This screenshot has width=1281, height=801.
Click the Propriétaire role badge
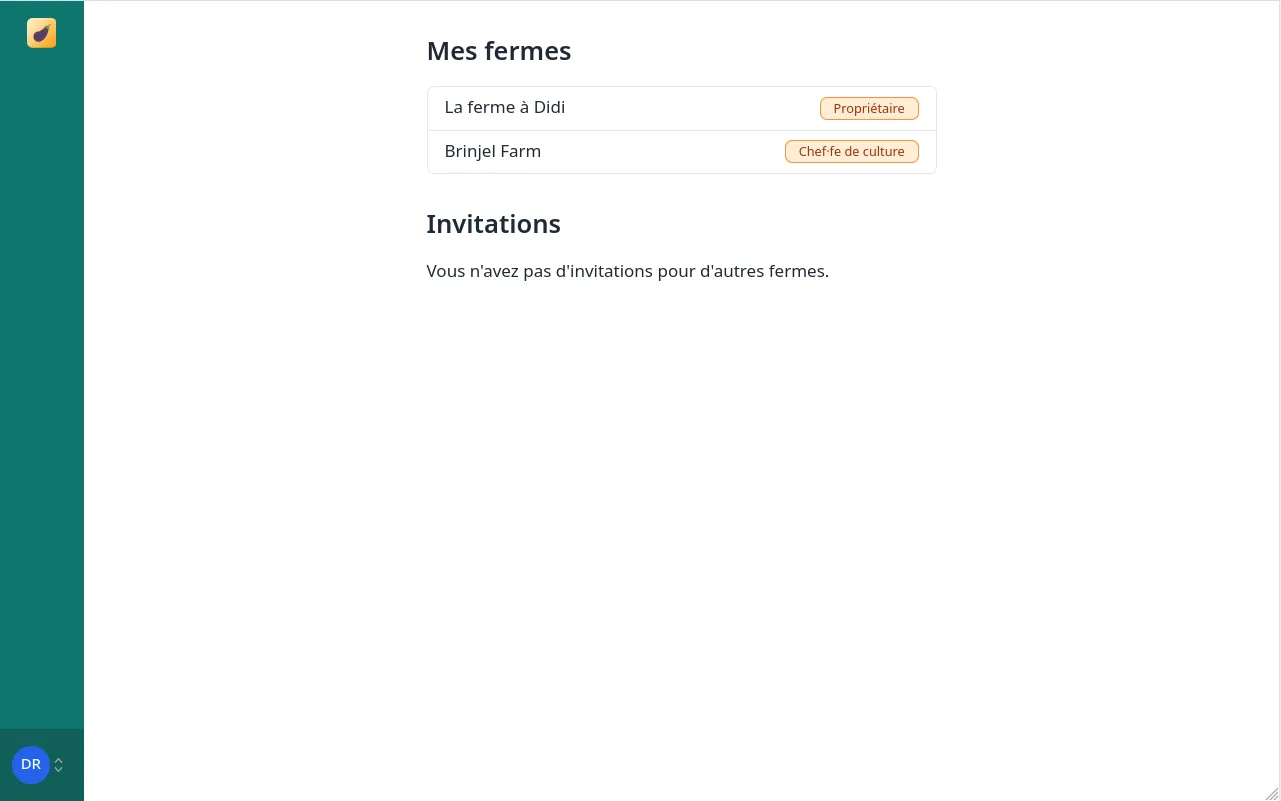pyautogui.click(x=869, y=108)
